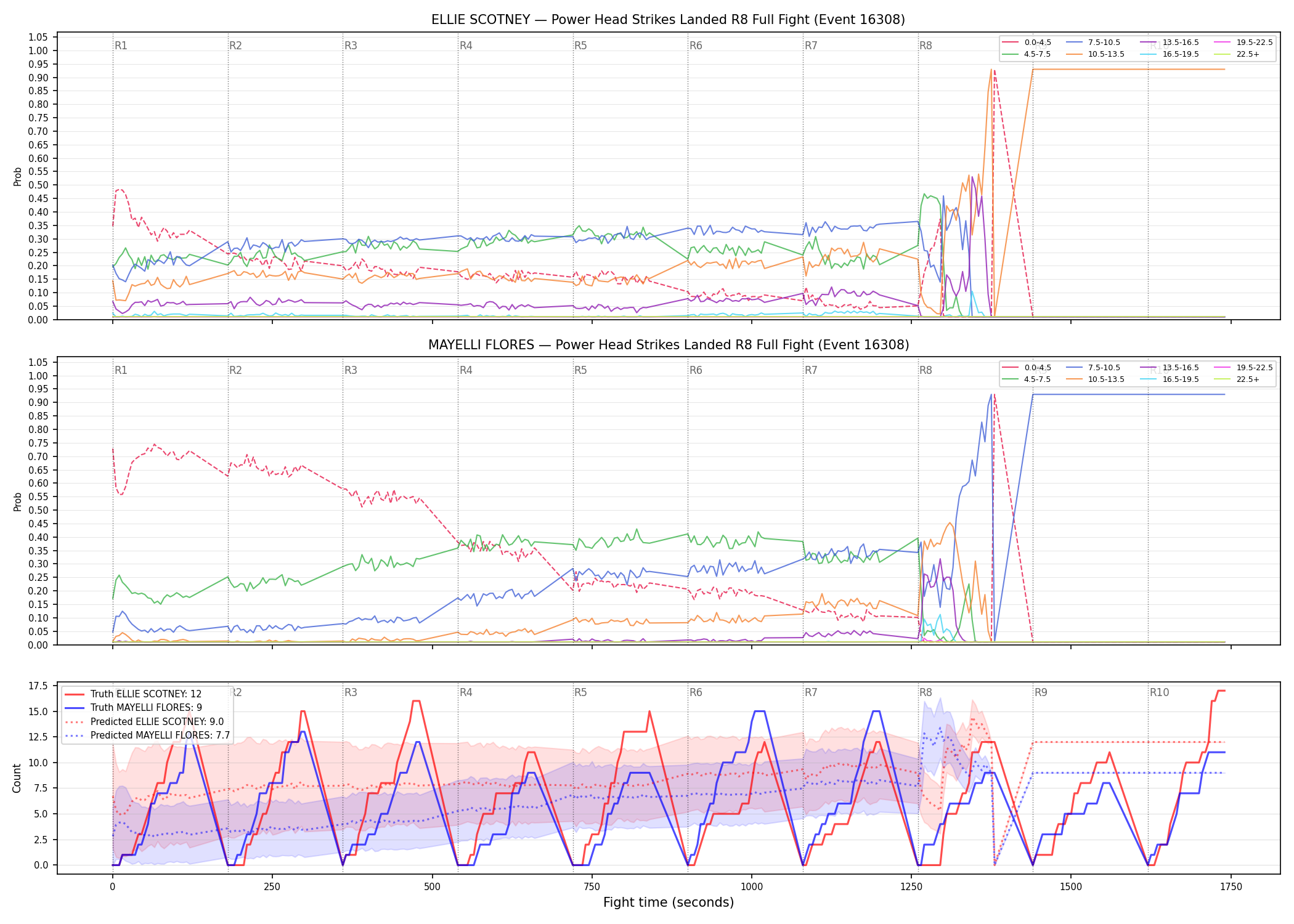
Task: Click the R4 round label in Ellie Scotney chart
Action: click(466, 46)
